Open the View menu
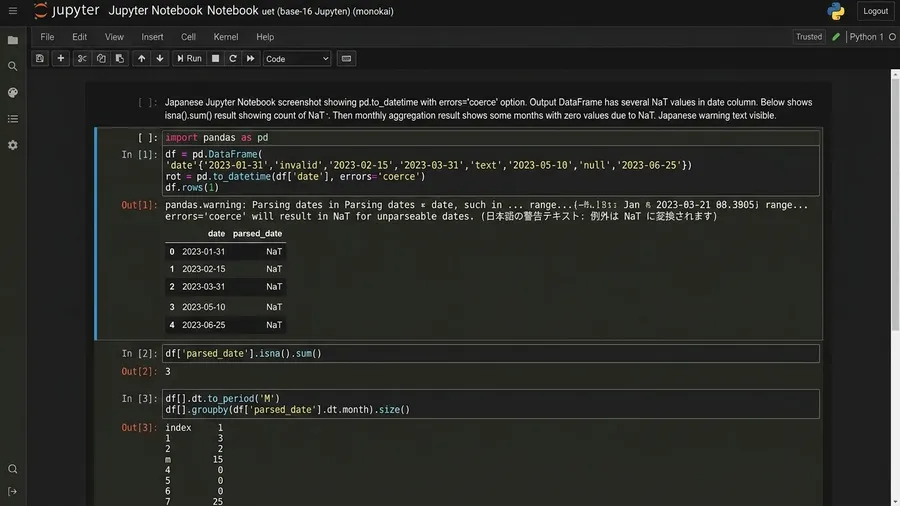The width and height of the screenshot is (900, 506). pyautogui.click(x=114, y=37)
